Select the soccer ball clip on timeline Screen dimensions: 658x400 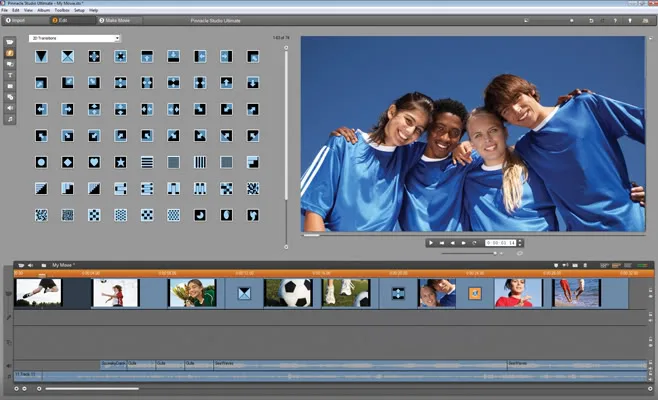[x=288, y=292]
